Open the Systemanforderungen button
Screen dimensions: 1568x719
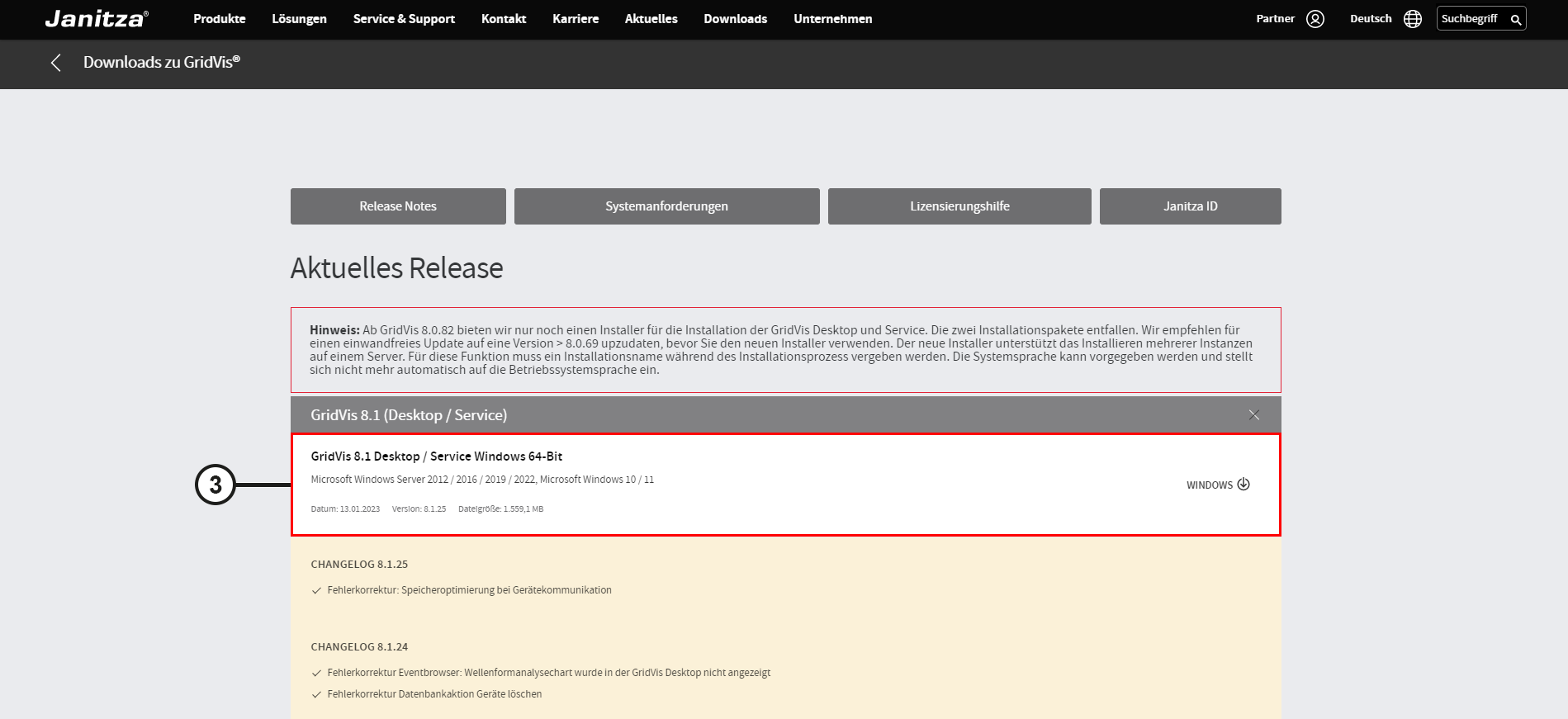click(x=666, y=206)
